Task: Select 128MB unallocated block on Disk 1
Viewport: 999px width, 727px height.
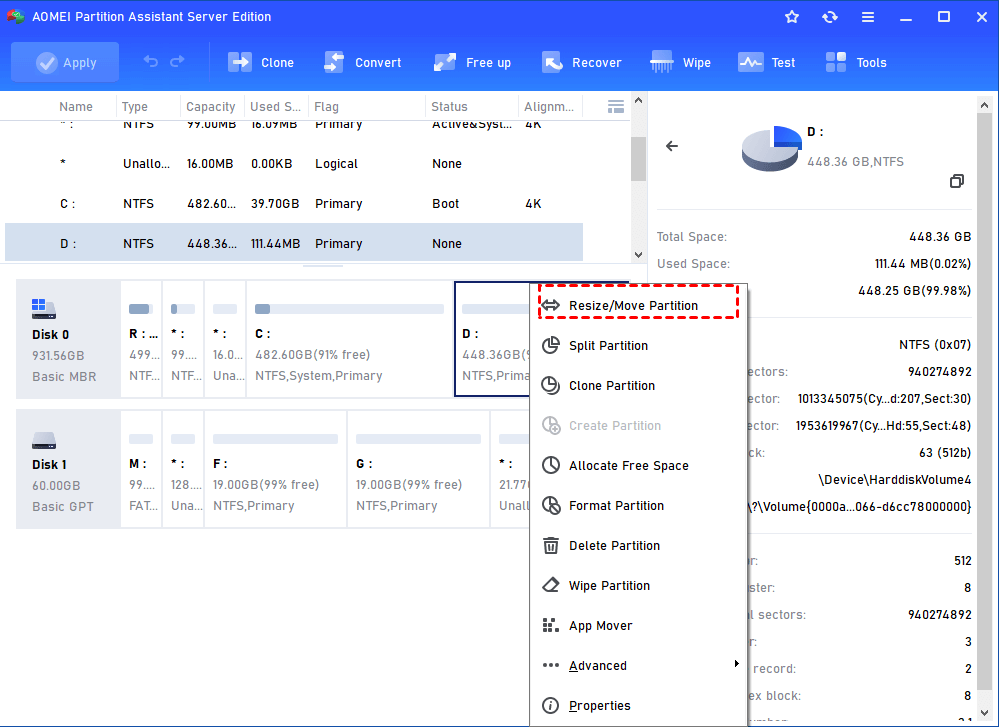Action: coord(183,470)
